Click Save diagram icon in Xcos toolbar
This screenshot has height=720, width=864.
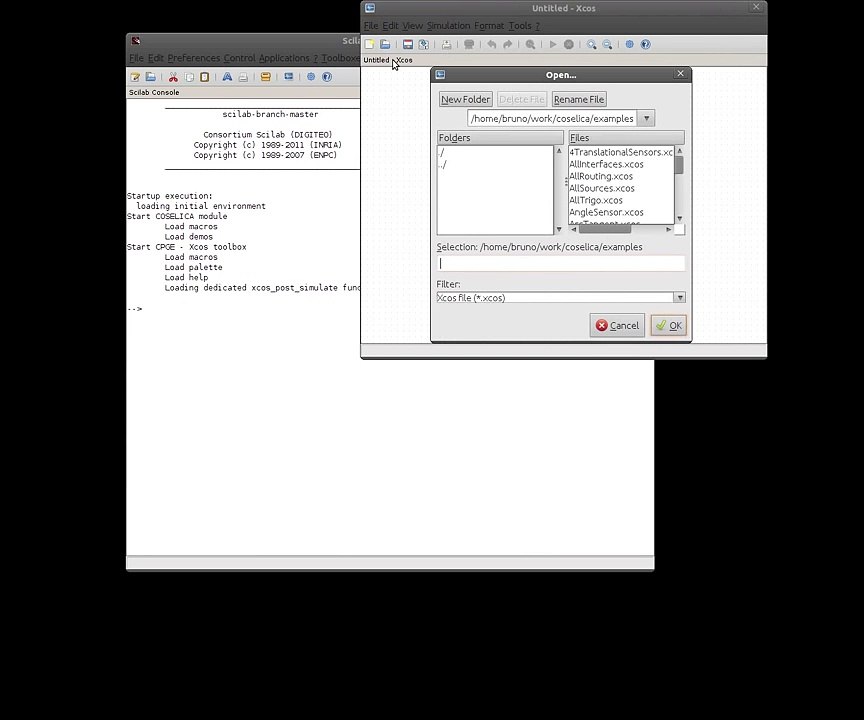408,45
